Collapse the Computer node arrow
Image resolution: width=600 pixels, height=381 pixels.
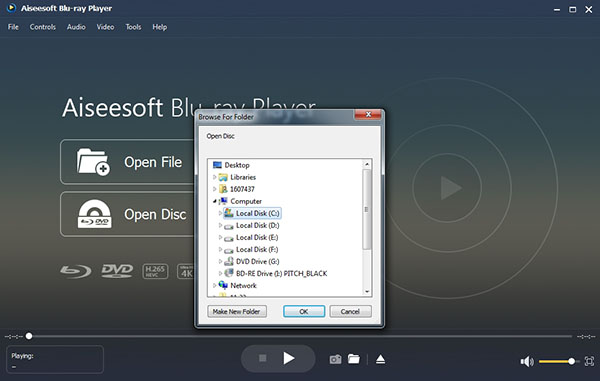pyautogui.click(x=215, y=201)
